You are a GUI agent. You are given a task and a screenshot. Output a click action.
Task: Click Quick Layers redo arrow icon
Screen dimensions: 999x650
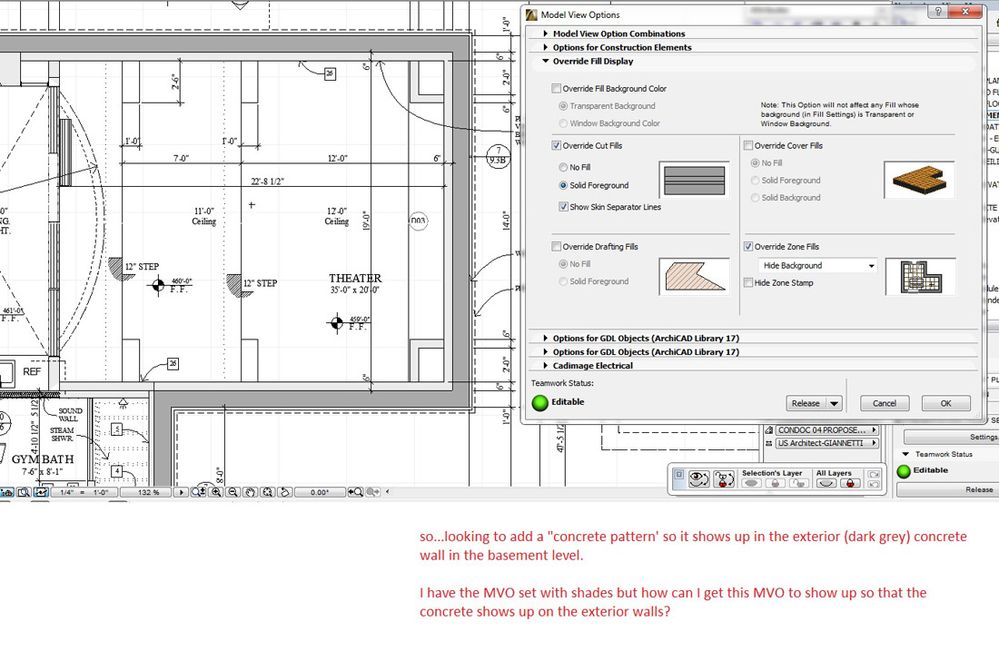(873, 474)
